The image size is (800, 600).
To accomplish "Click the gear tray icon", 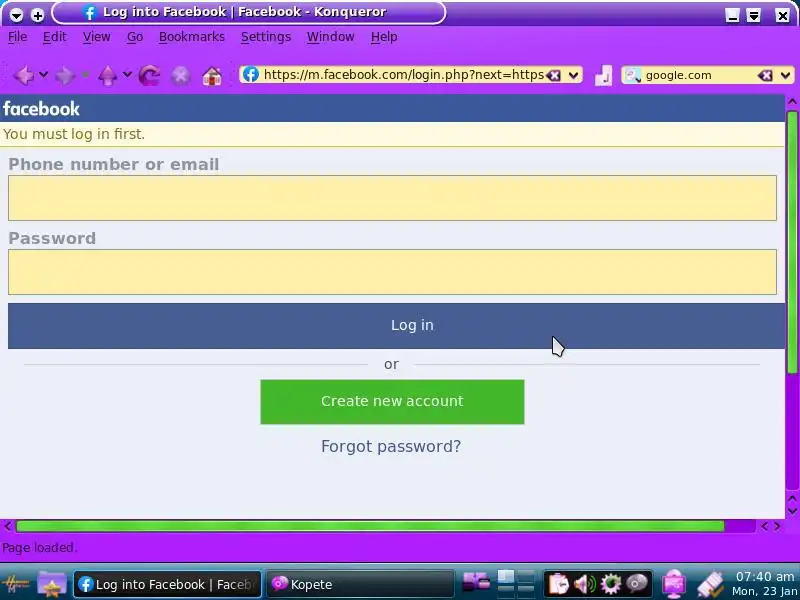I will tap(611, 584).
